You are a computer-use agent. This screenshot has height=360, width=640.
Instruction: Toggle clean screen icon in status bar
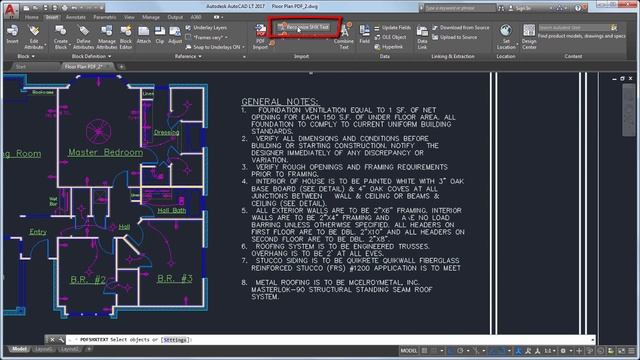tap(621, 351)
